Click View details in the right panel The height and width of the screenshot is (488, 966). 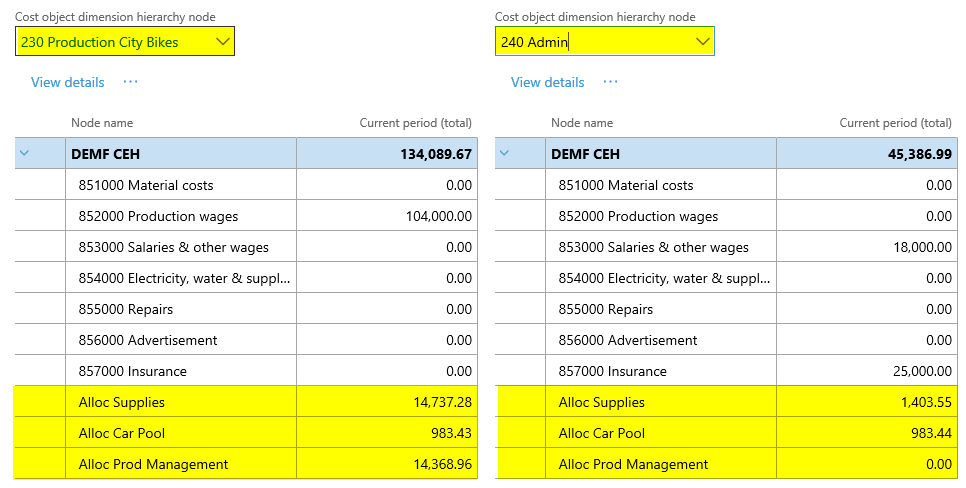pos(547,82)
